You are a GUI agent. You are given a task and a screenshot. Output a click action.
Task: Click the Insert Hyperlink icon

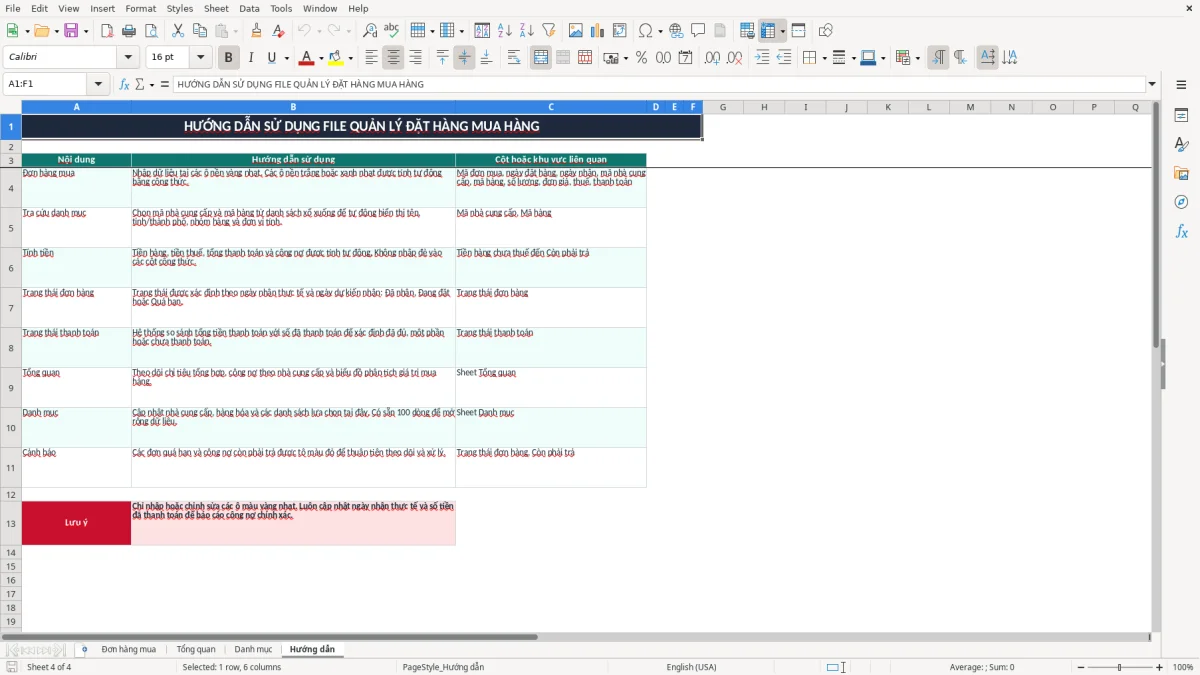[x=676, y=31]
